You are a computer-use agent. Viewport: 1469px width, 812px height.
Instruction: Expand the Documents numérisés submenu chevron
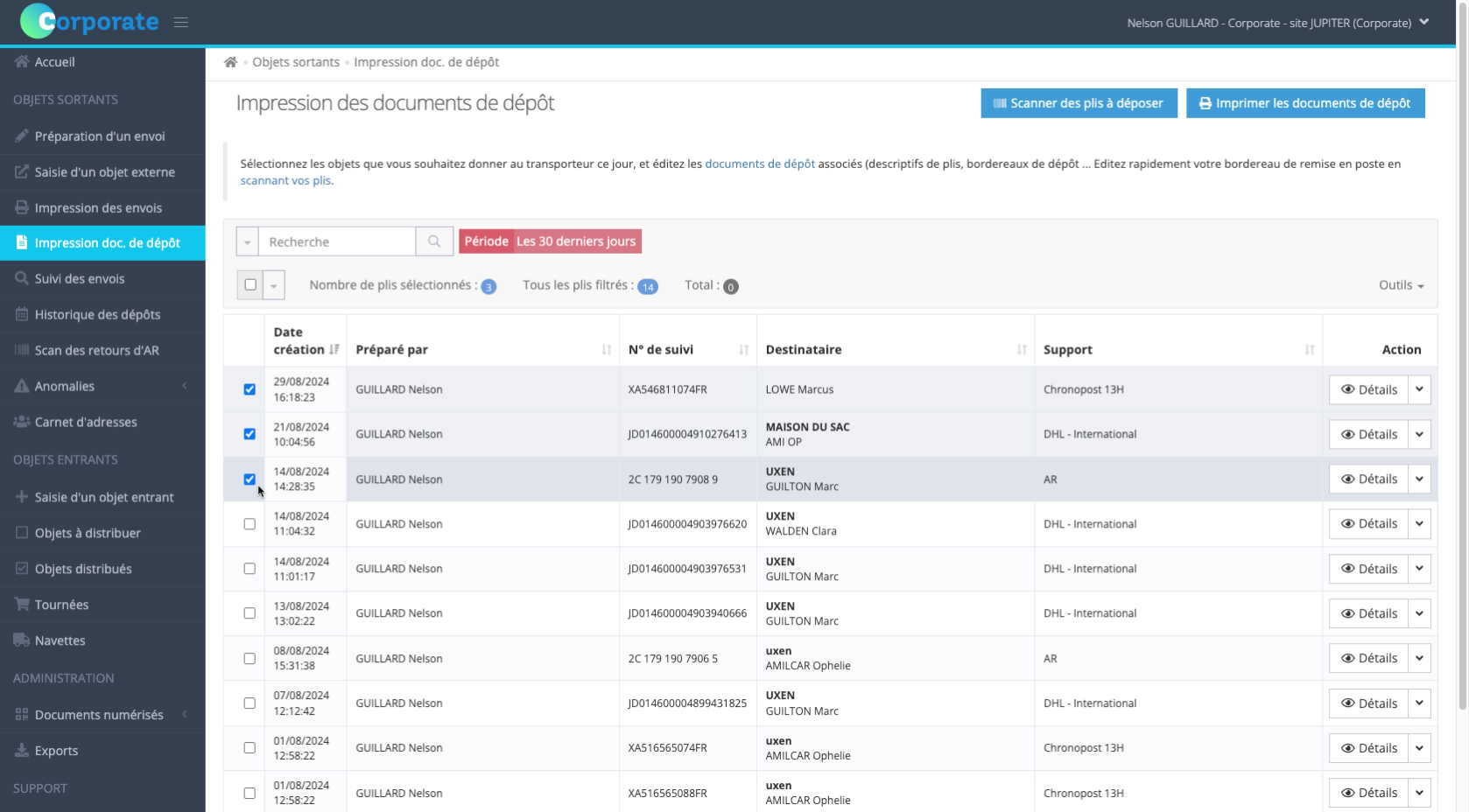(185, 714)
